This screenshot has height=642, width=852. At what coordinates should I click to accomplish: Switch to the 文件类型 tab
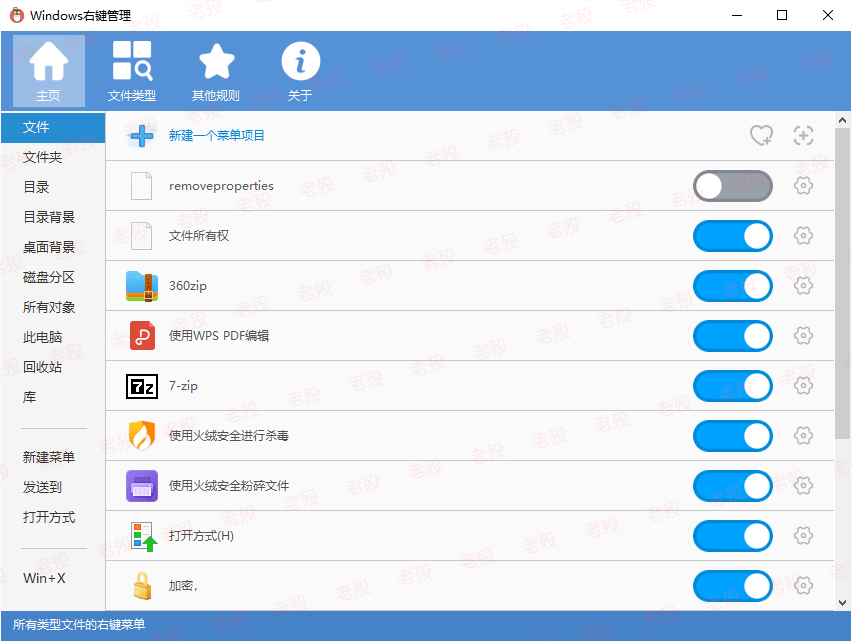(132, 71)
